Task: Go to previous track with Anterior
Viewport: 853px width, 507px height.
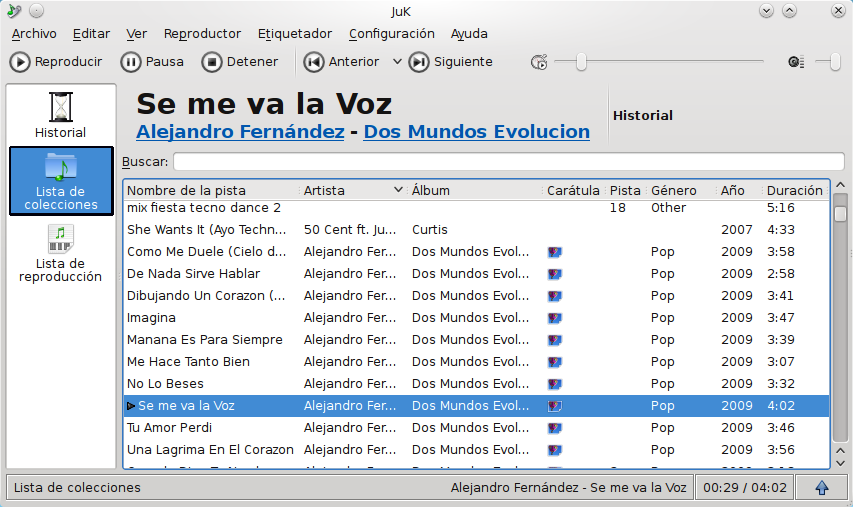Action: point(342,62)
